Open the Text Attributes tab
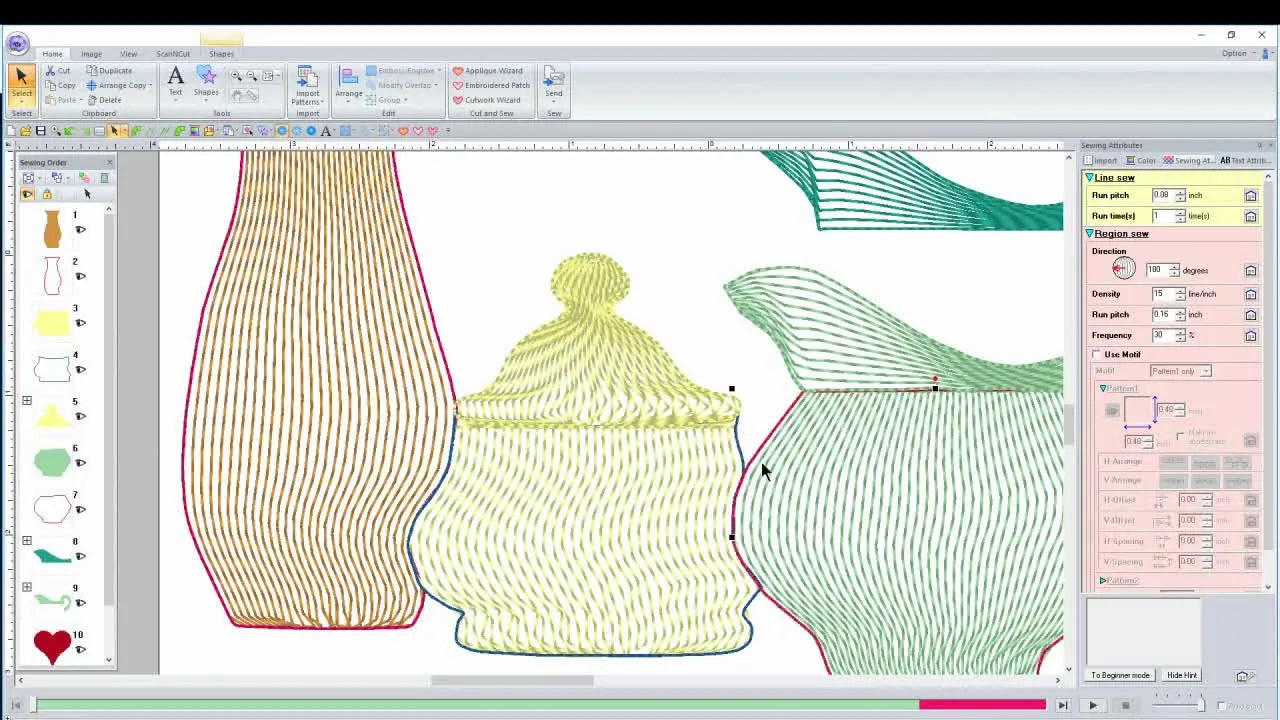 (1245, 161)
